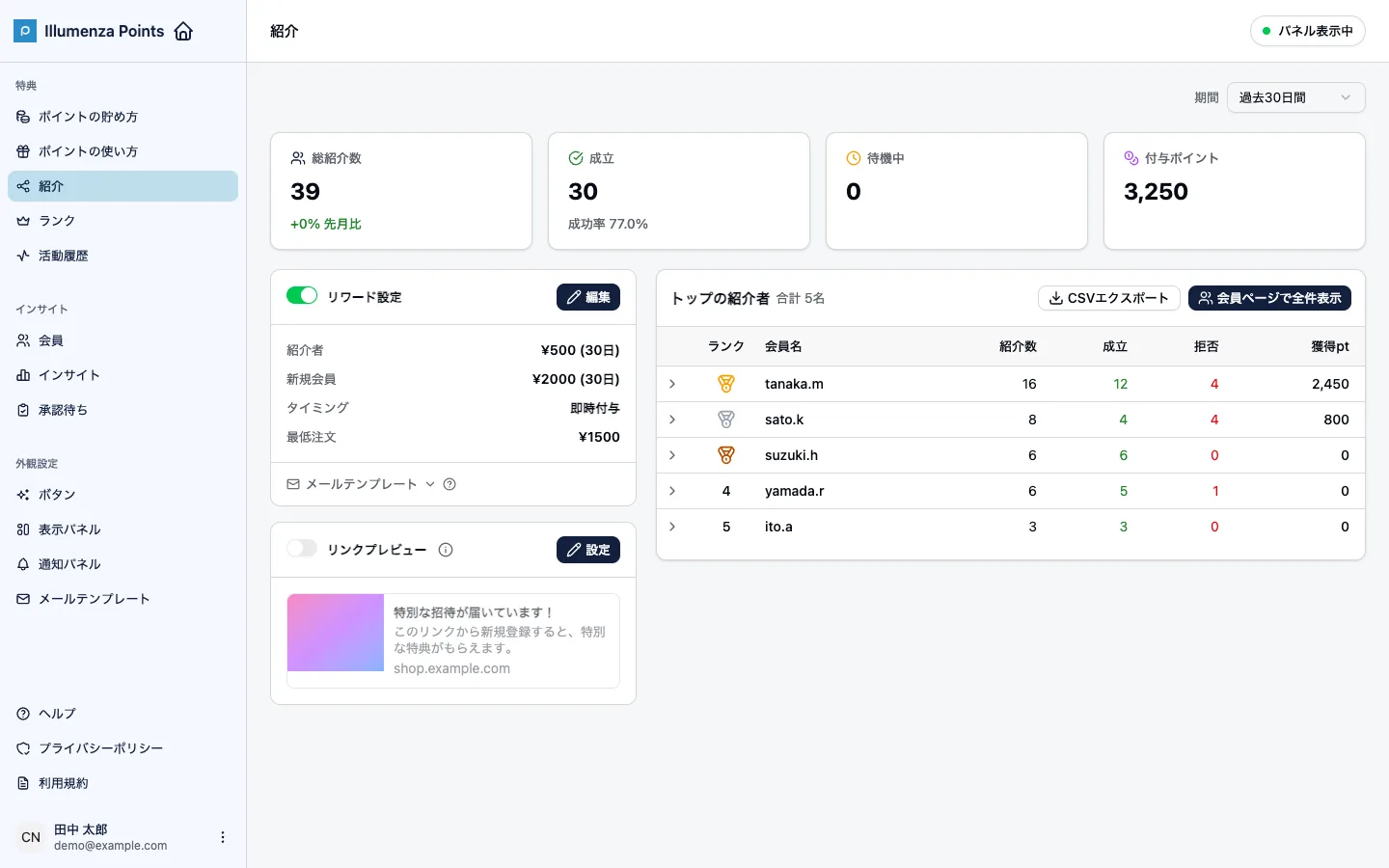This screenshot has width=1389, height=868.
Task: Click the 2,450 points cell
Action: tap(1330, 384)
